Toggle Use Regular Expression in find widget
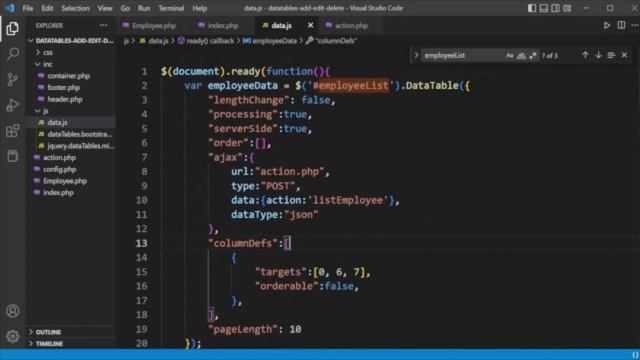Screen dimensions: 640x360 (533, 56)
